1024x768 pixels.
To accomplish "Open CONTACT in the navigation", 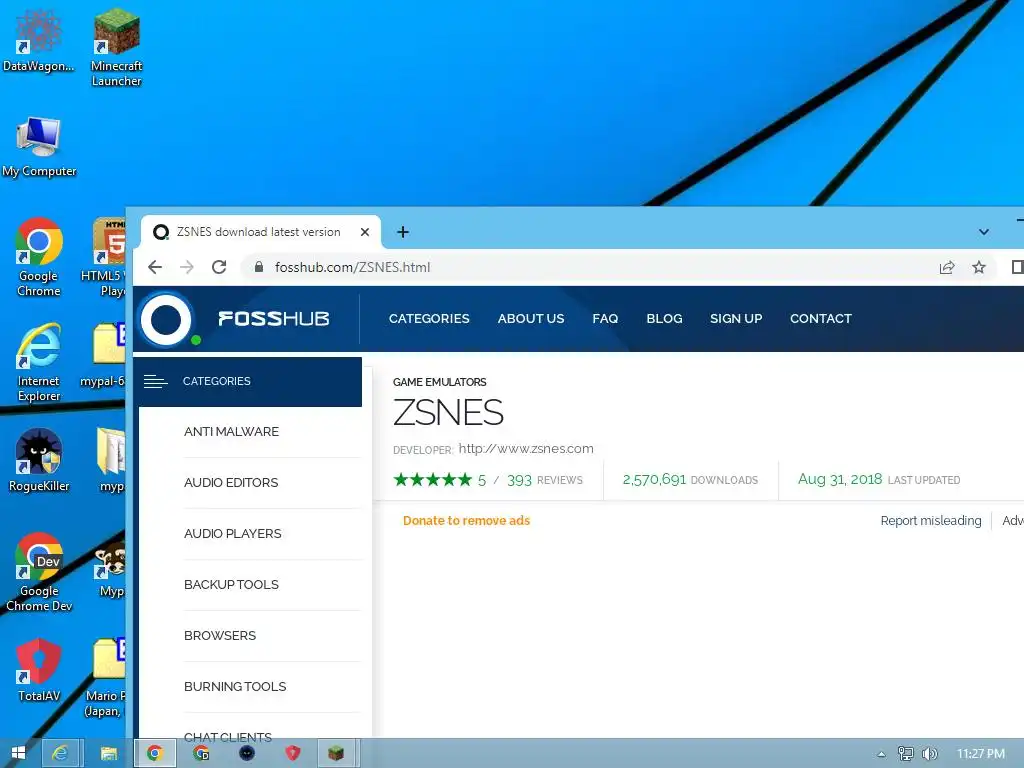I will pyautogui.click(x=821, y=319).
